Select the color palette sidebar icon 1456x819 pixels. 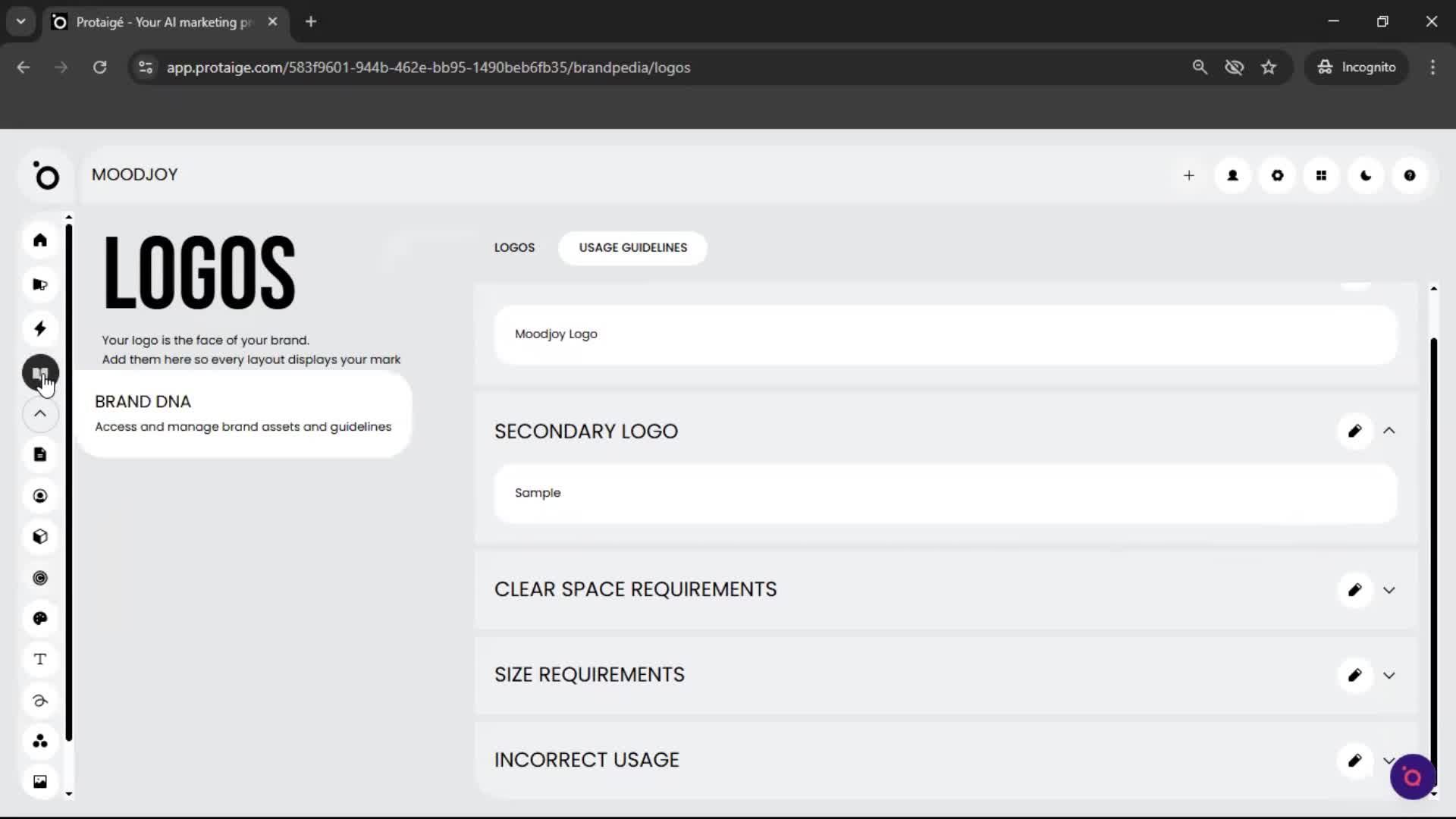39,618
